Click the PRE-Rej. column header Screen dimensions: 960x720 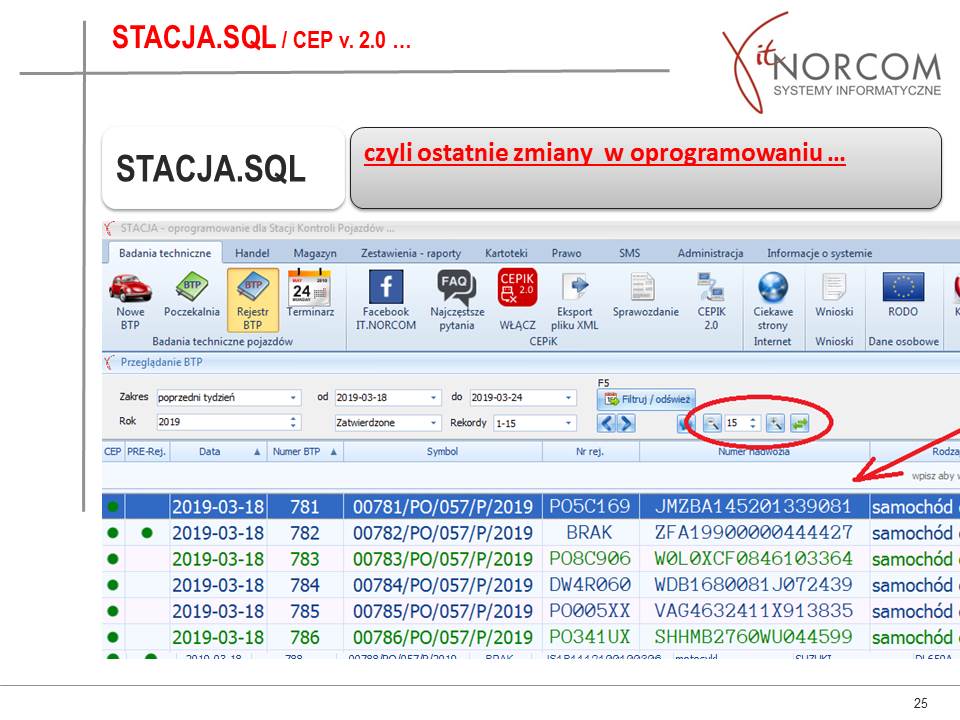(x=146, y=452)
